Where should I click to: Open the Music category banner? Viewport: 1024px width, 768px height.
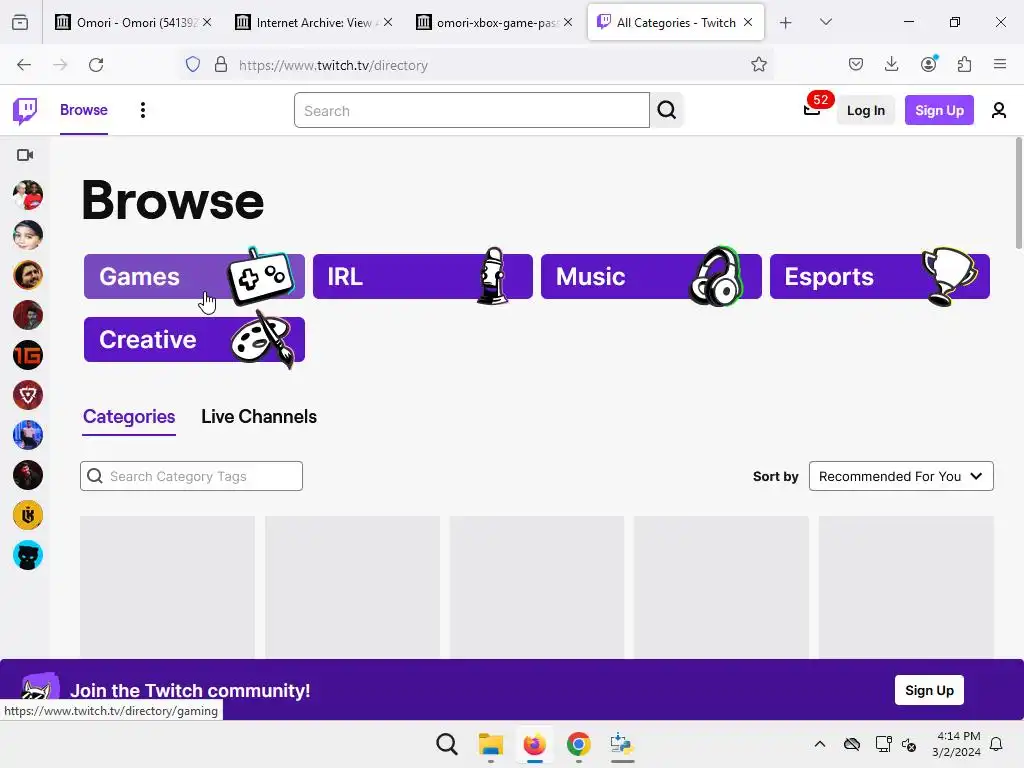pos(651,276)
